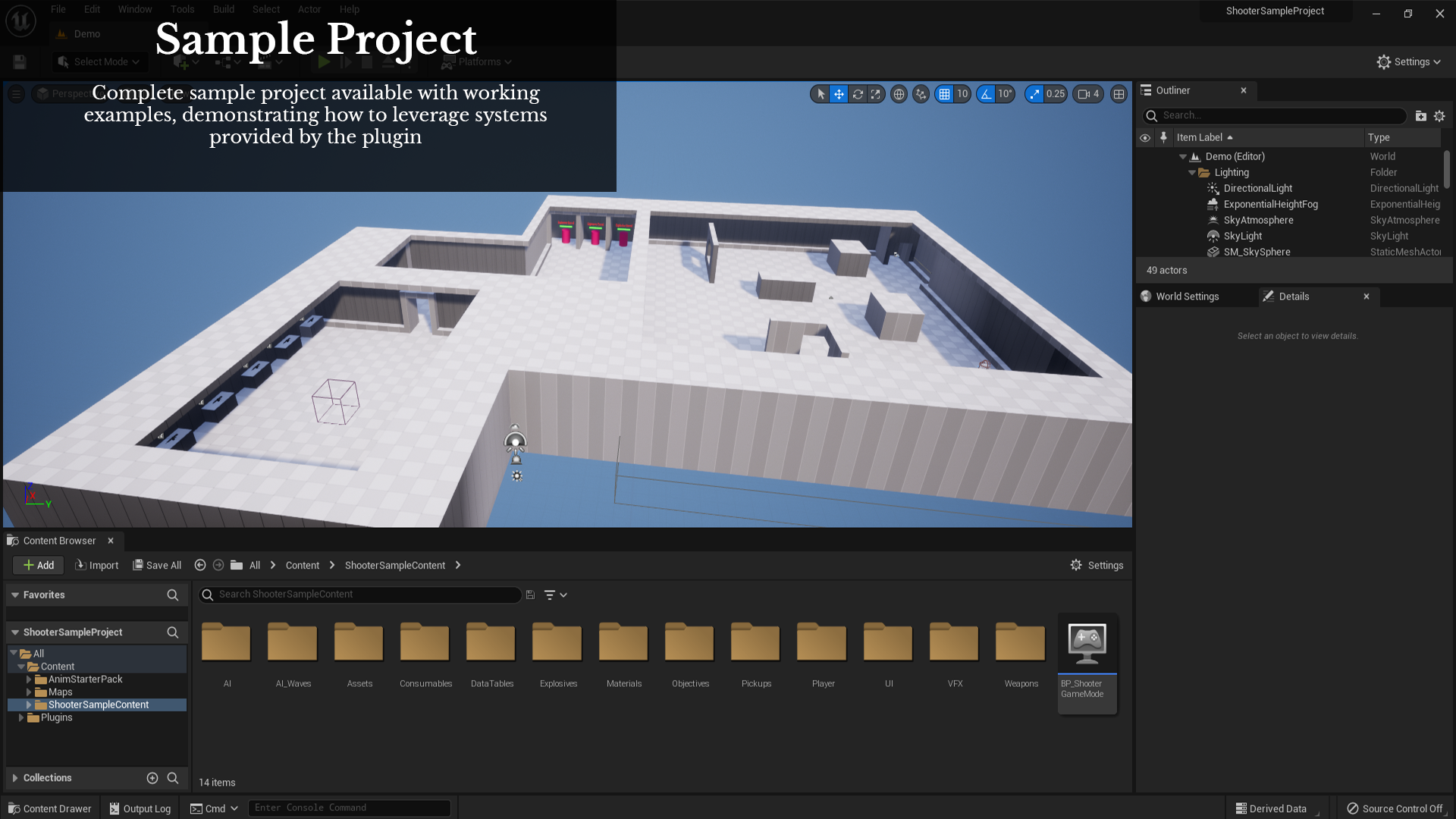
Task: Collapse the ShooterSampleProject section
Action: point(15,632)
